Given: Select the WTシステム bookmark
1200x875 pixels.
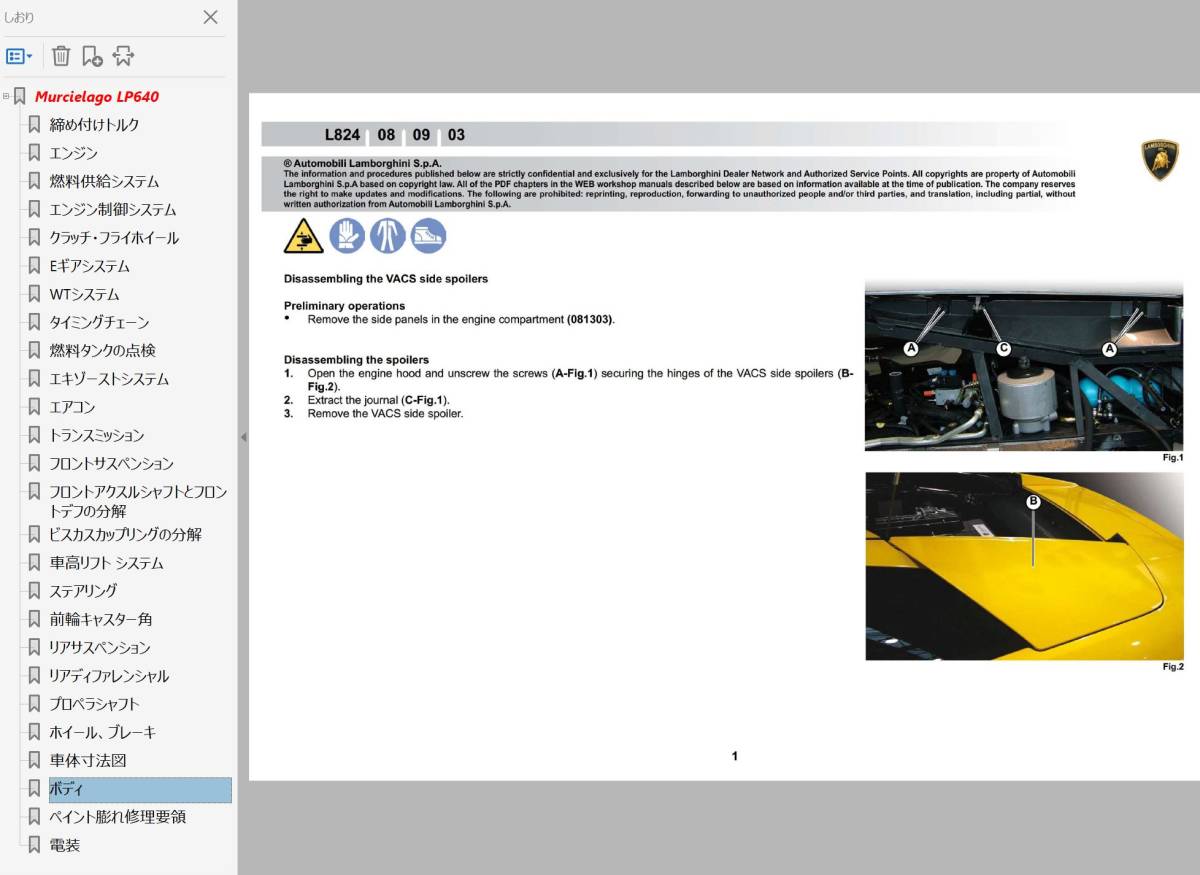Looking at the screenshot, I should point(84,294).
